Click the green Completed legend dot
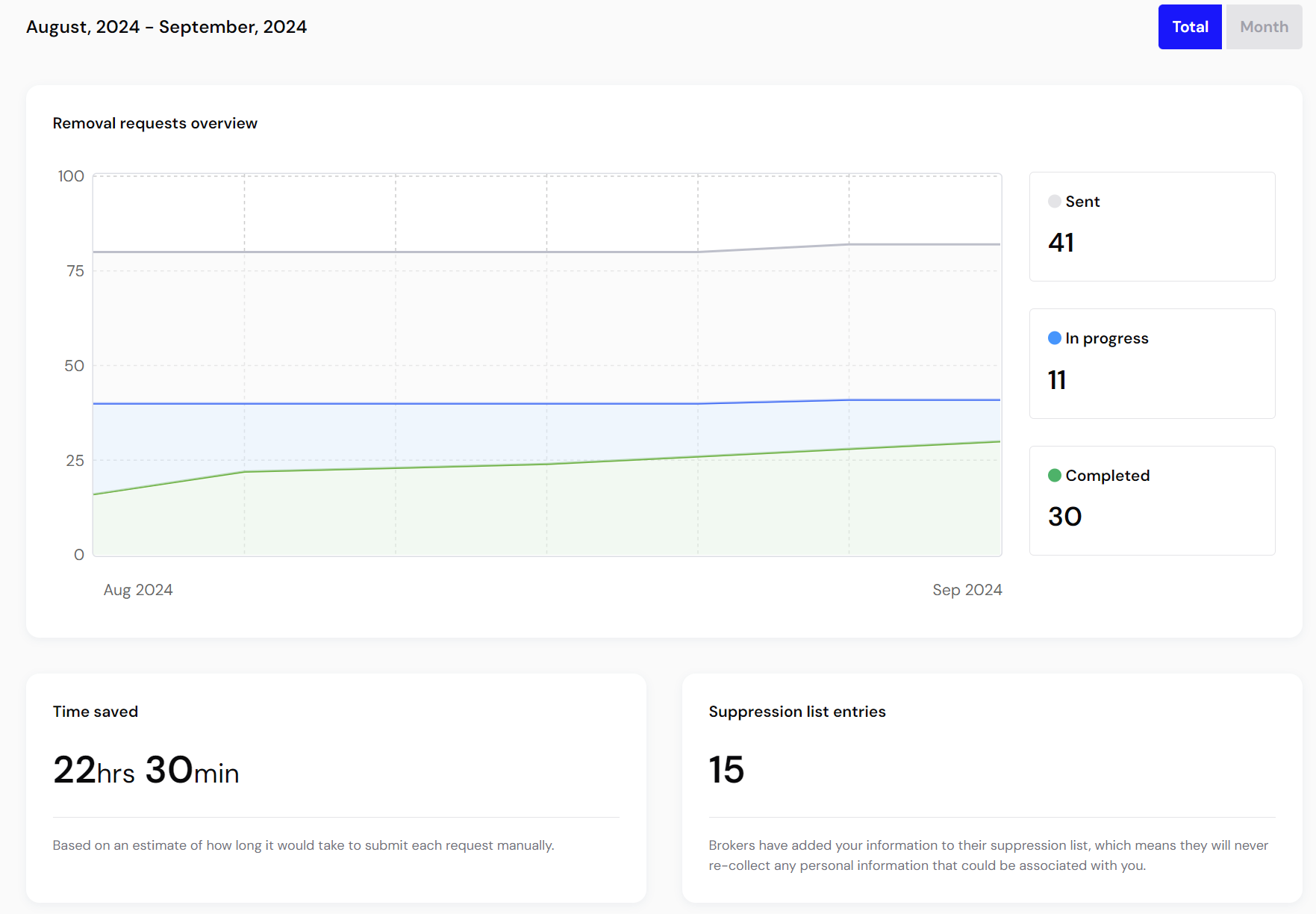 click(1055, 476)
